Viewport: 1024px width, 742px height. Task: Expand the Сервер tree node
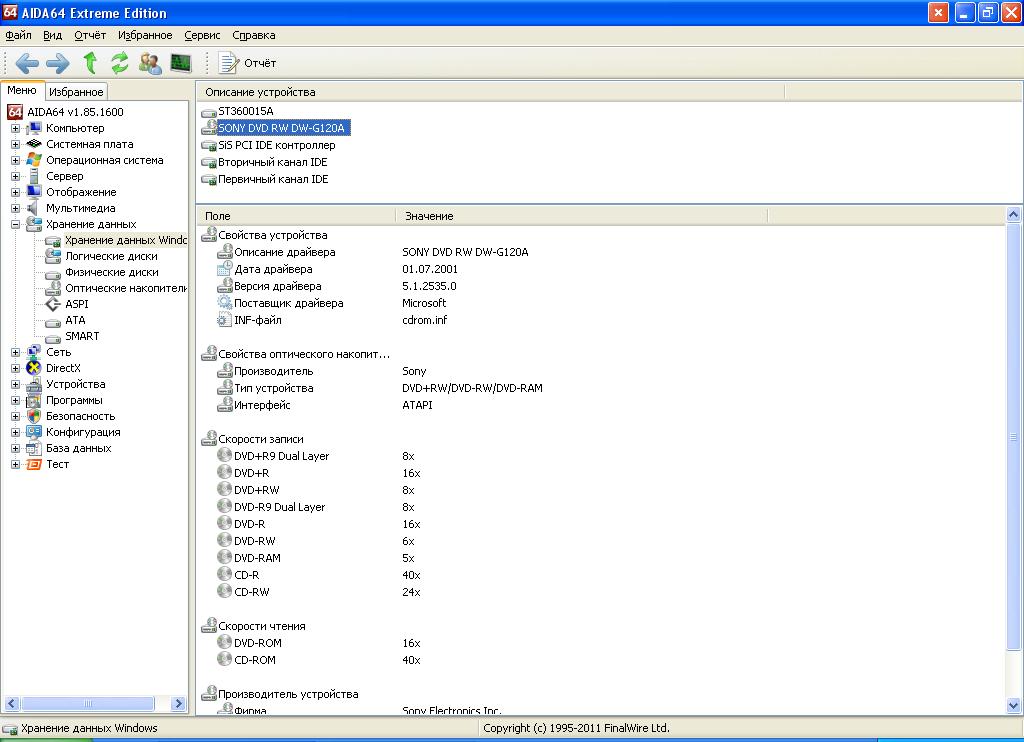[x=15, y=176]
